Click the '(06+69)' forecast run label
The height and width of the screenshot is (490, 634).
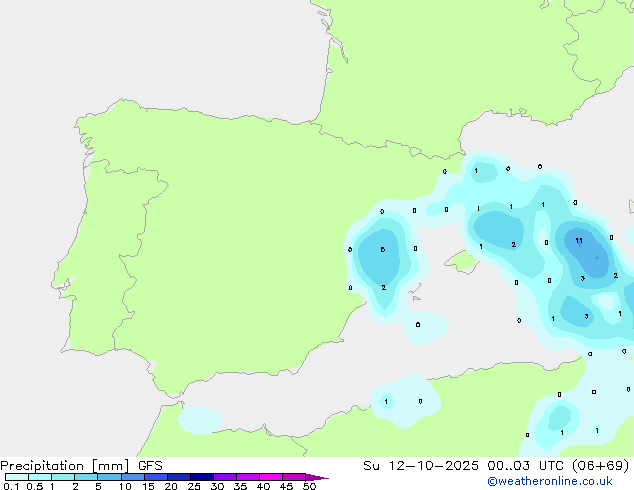point(602,466)
